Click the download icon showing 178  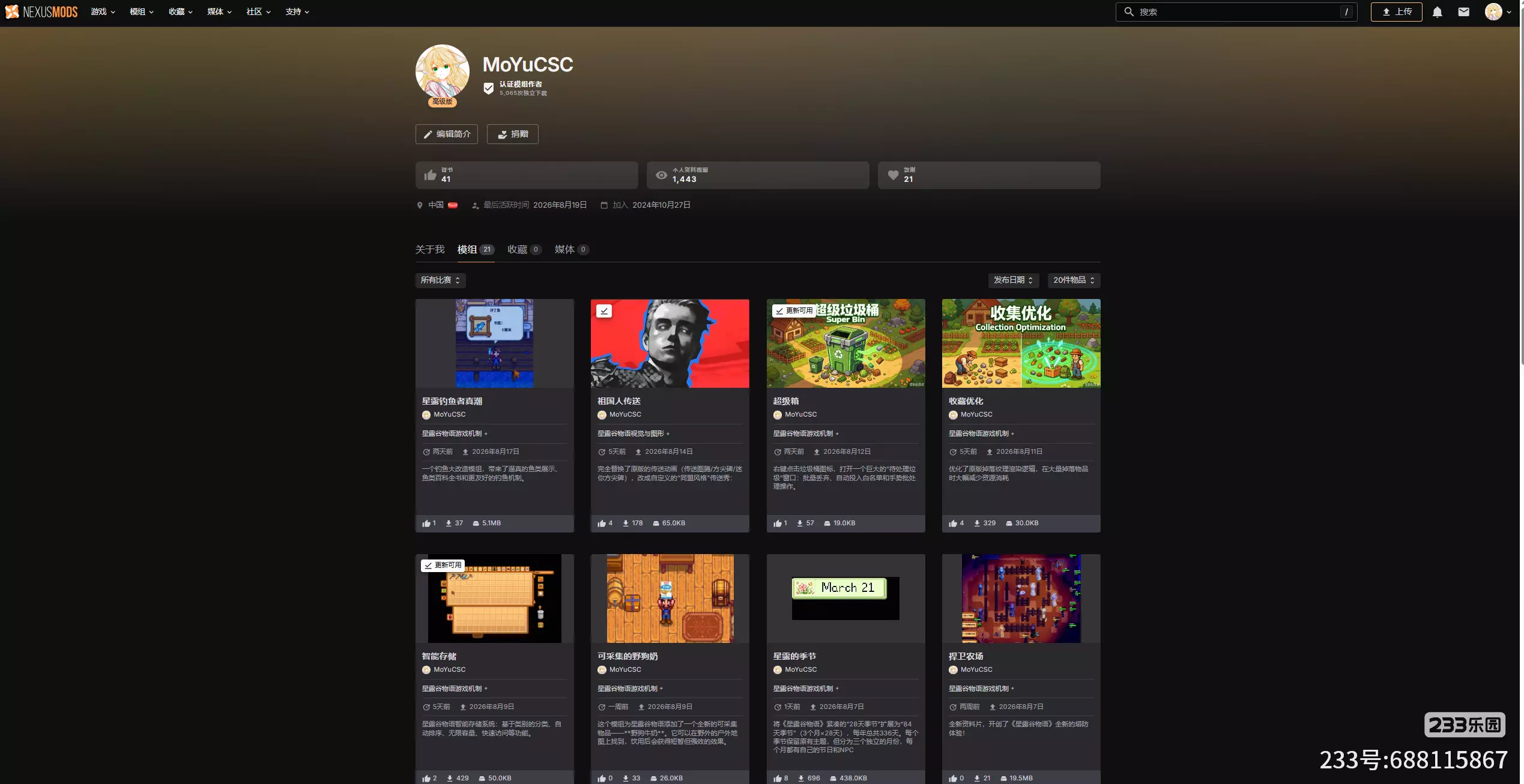coord(626,523)
